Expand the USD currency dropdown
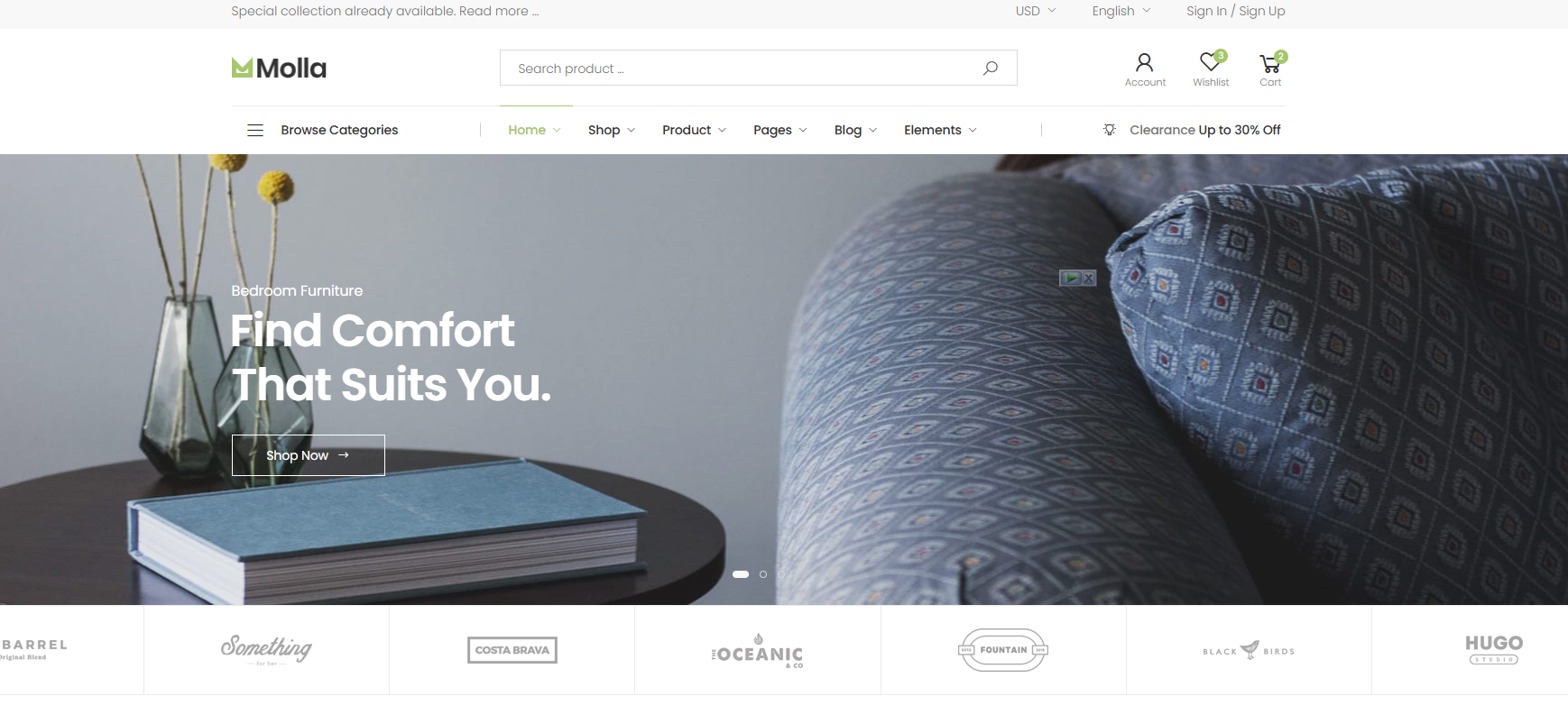This screenshot has width=1568, height=724. [1036, 11]
